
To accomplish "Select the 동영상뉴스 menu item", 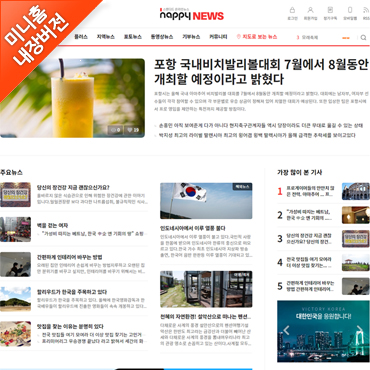I will point(162,37).
